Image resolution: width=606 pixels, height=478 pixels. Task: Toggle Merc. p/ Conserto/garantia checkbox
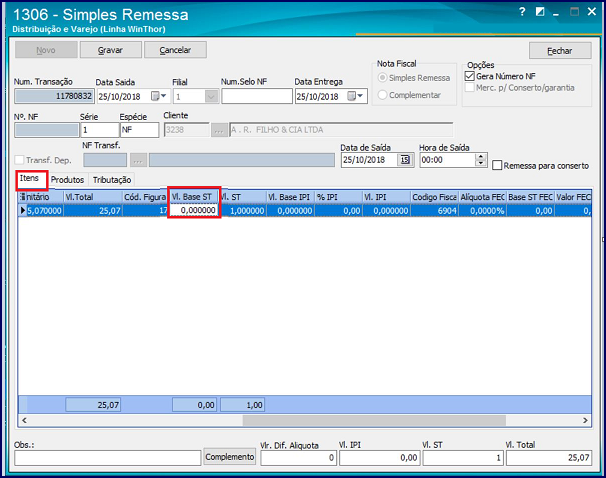(470, 88)
